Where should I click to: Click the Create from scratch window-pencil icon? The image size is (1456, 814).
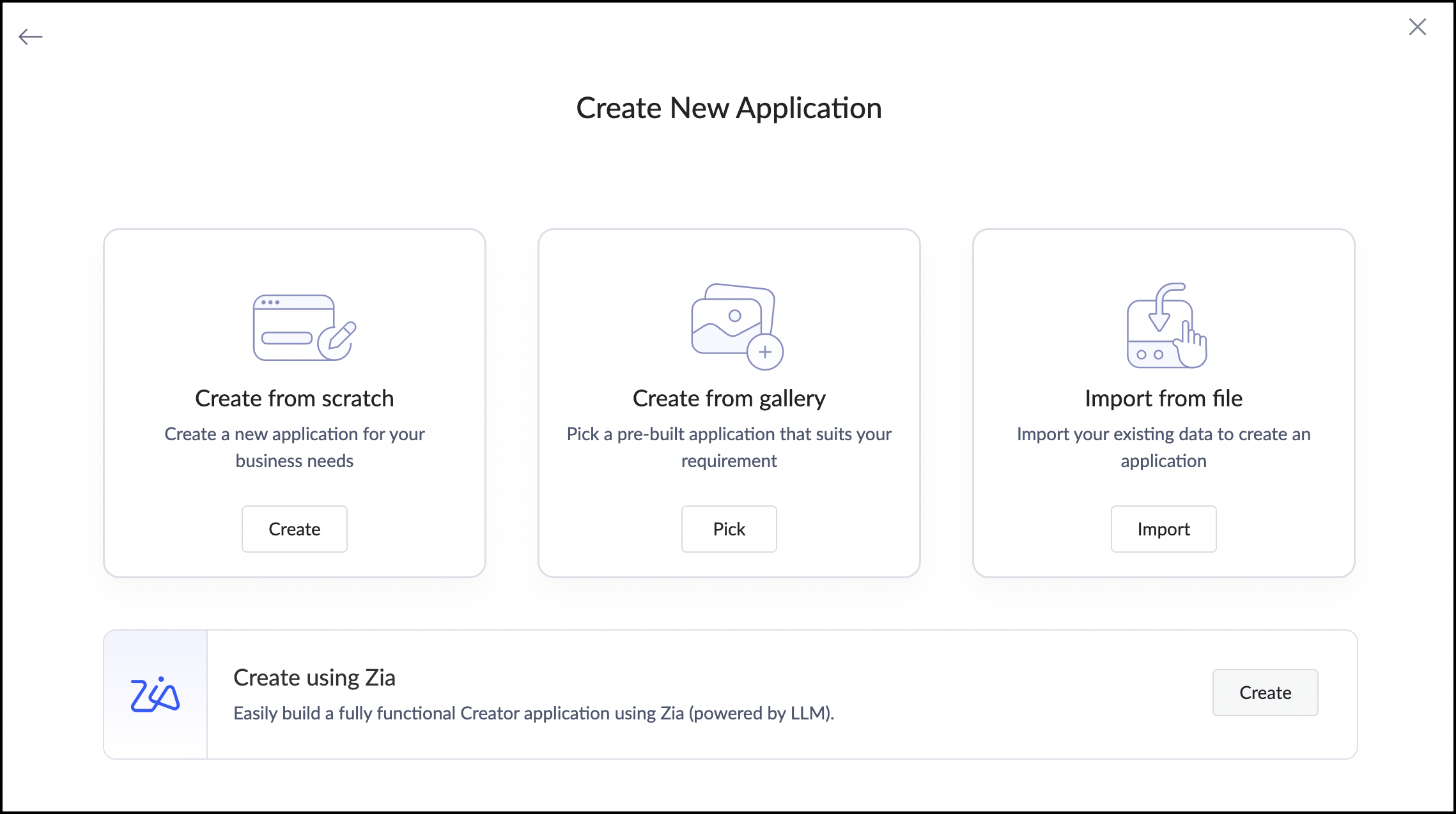point(304,328)
